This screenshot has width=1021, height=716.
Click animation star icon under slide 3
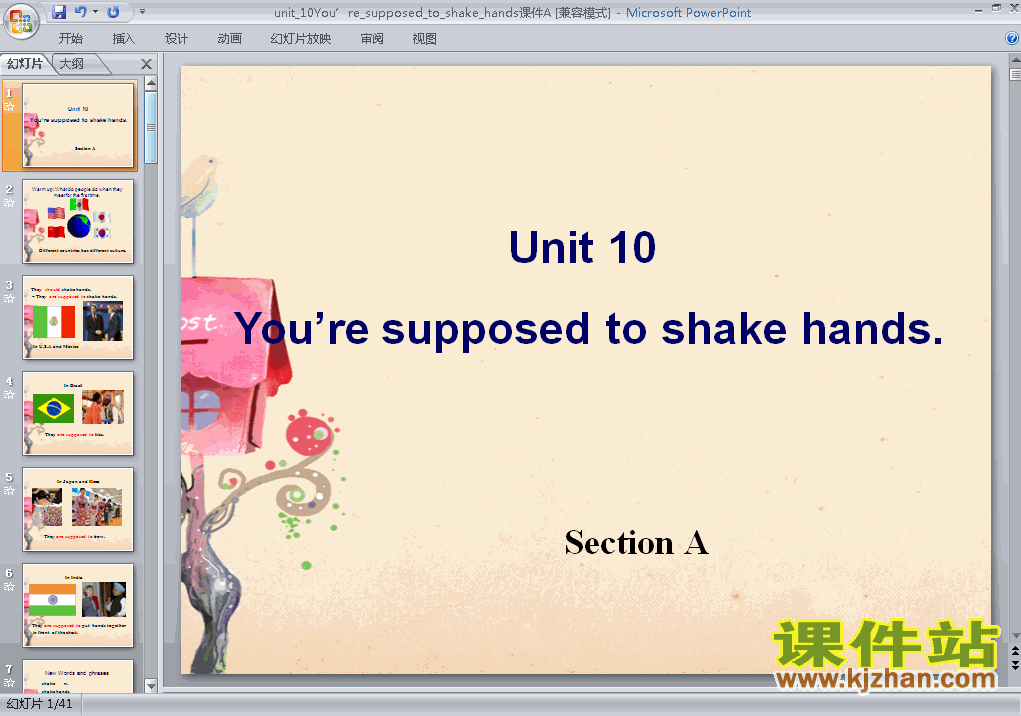[x=9, y=299]
